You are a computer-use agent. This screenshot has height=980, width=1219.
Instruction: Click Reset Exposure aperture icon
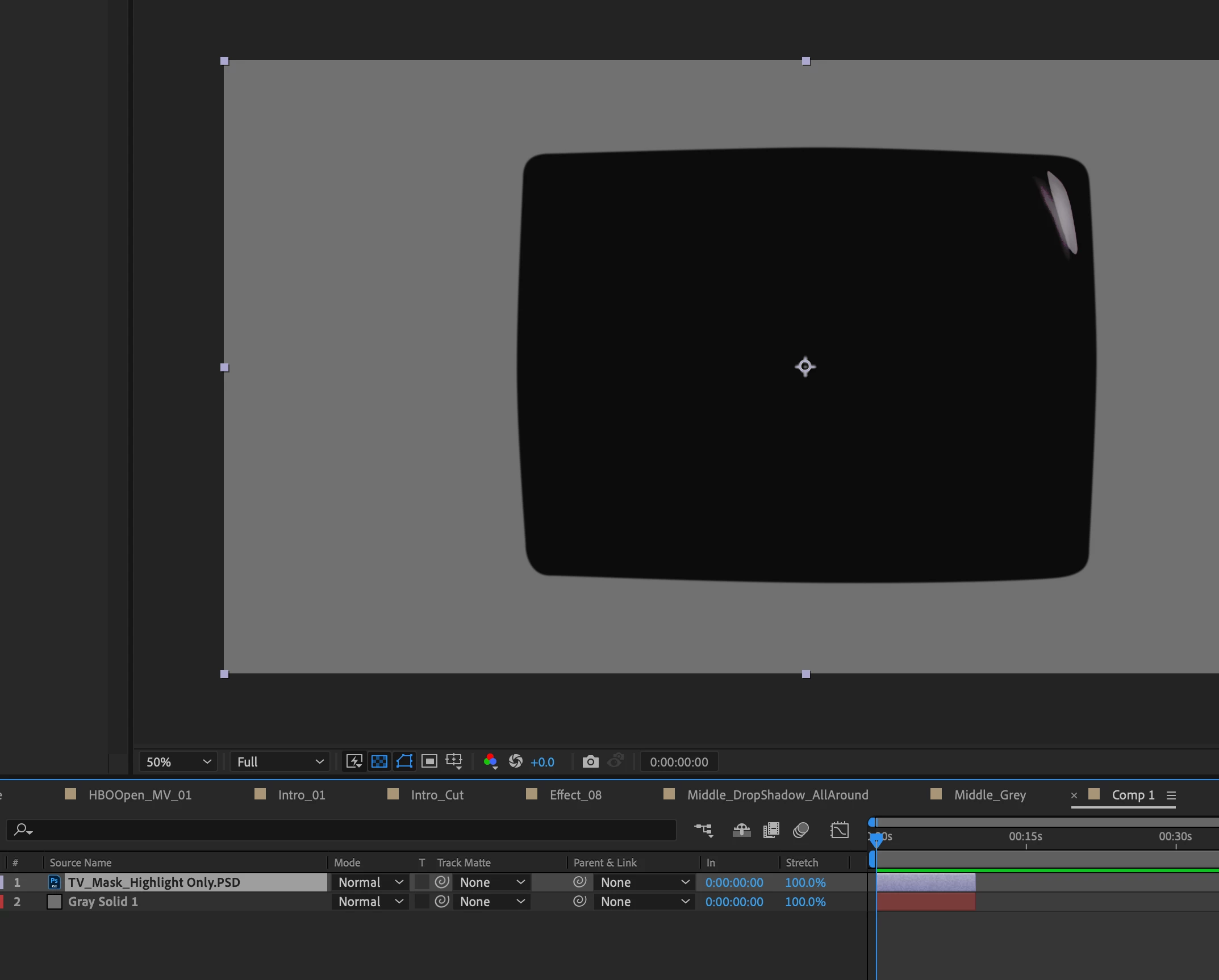tap(516, 761)
